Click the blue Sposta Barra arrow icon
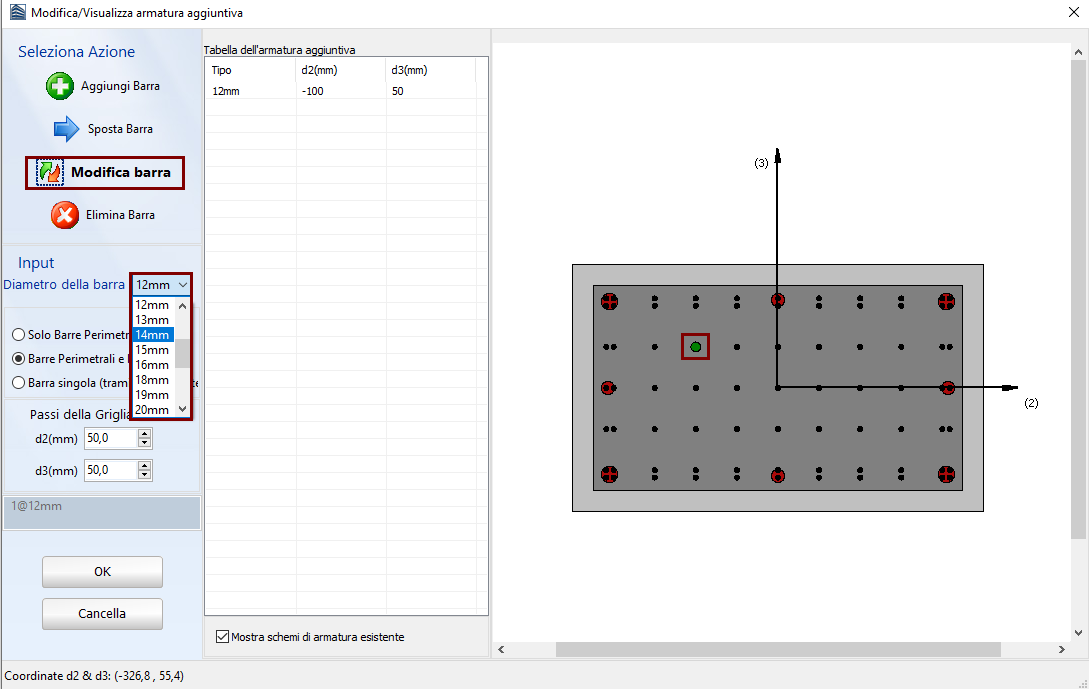The width and height of the screenshot is (1089, 689). pos(66,129)
